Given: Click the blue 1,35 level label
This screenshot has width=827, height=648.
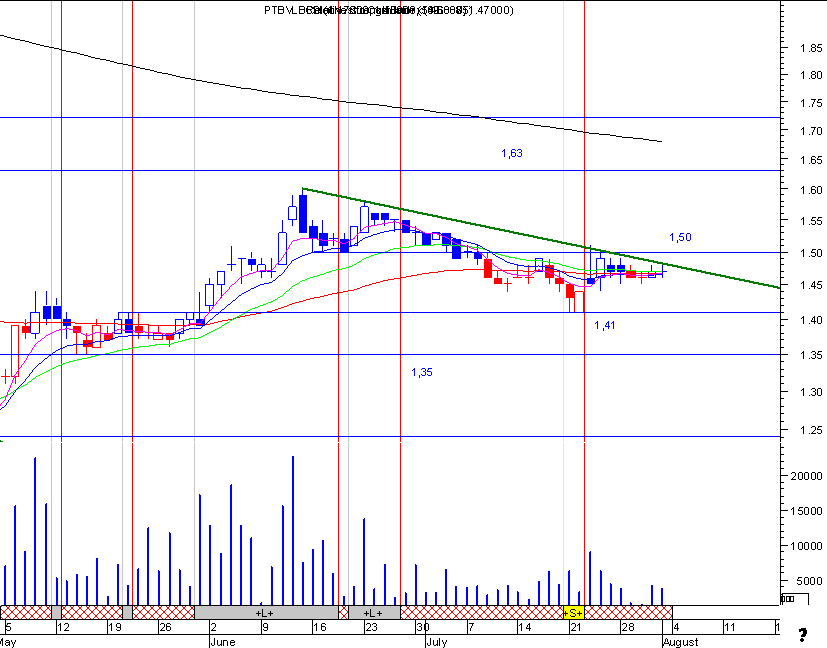Looking at the screenshot, I should point(422,372).
